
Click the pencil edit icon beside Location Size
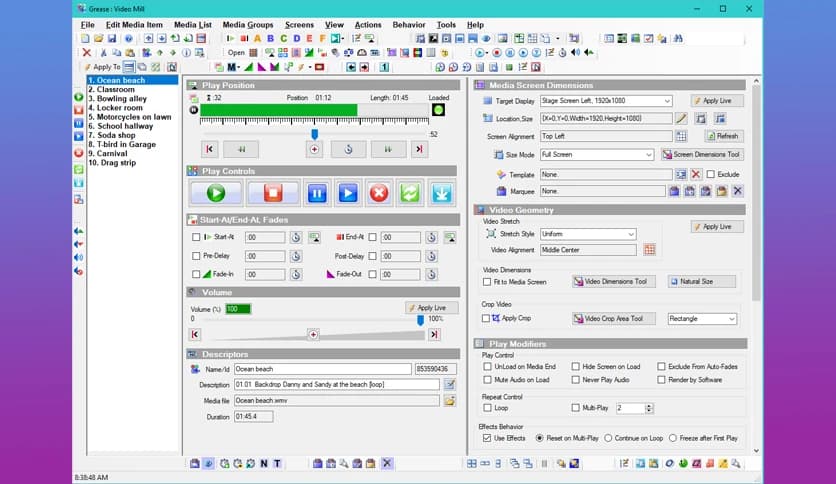pyautogui.click(x=681, y=118)
